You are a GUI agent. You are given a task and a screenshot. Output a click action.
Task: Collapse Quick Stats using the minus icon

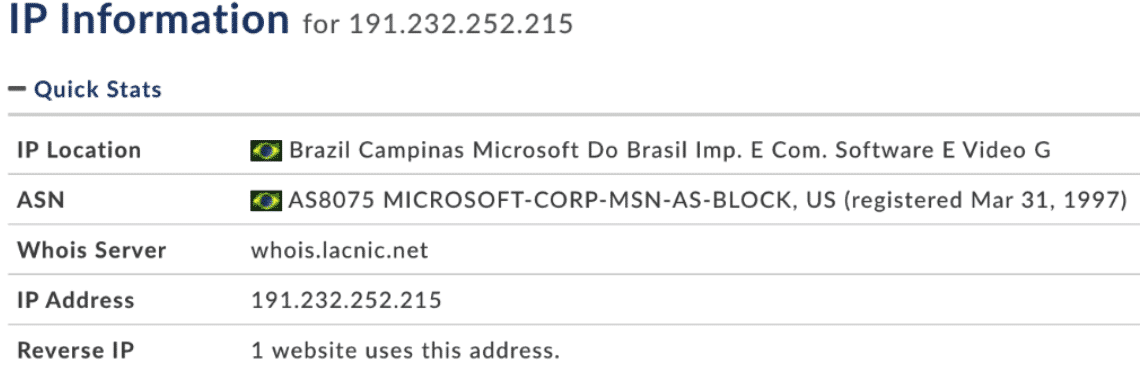[x=17, y=89]
